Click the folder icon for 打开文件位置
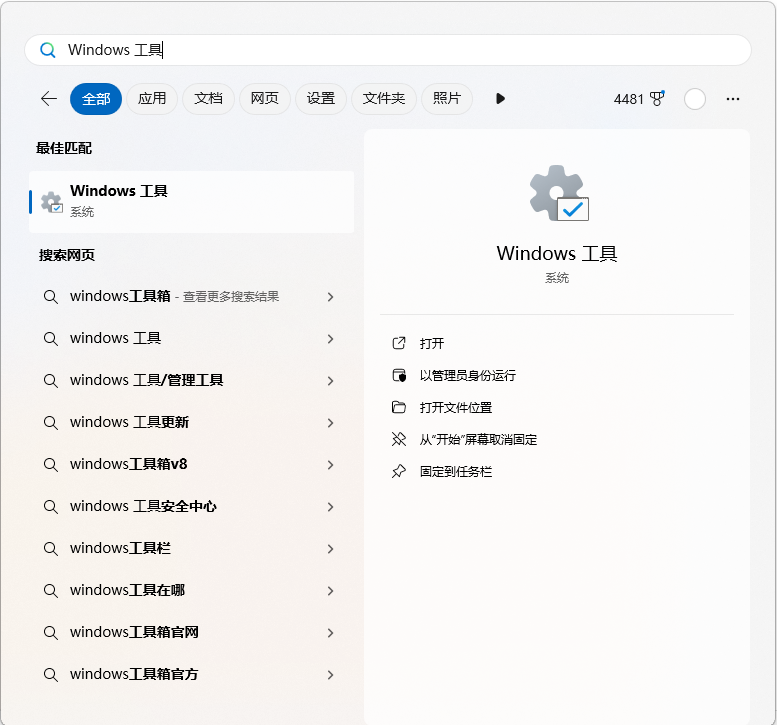The height and width of the screenshot is (725, 777). coord(399,407)
